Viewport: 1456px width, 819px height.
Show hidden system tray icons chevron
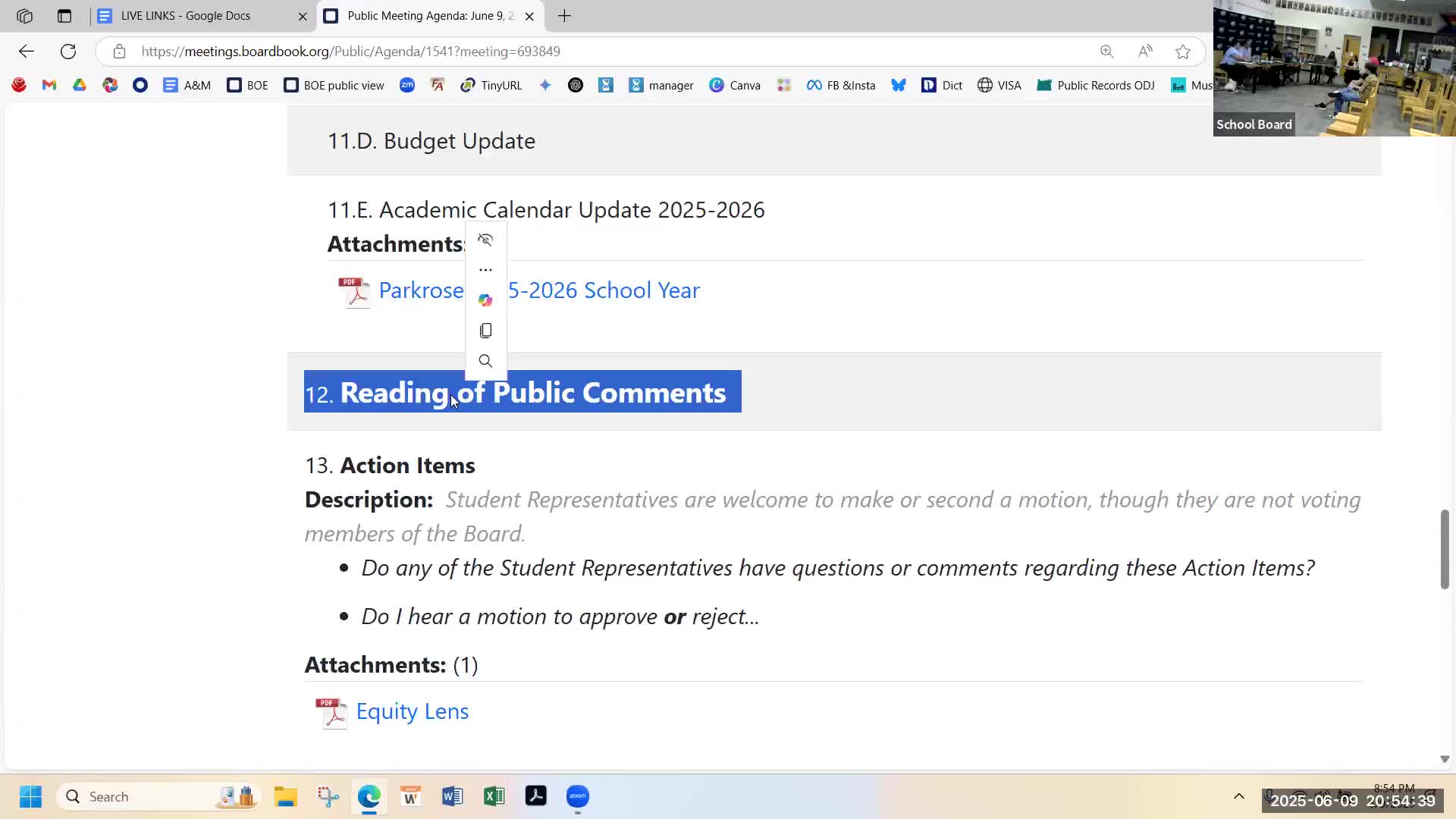pos(1238,796)
